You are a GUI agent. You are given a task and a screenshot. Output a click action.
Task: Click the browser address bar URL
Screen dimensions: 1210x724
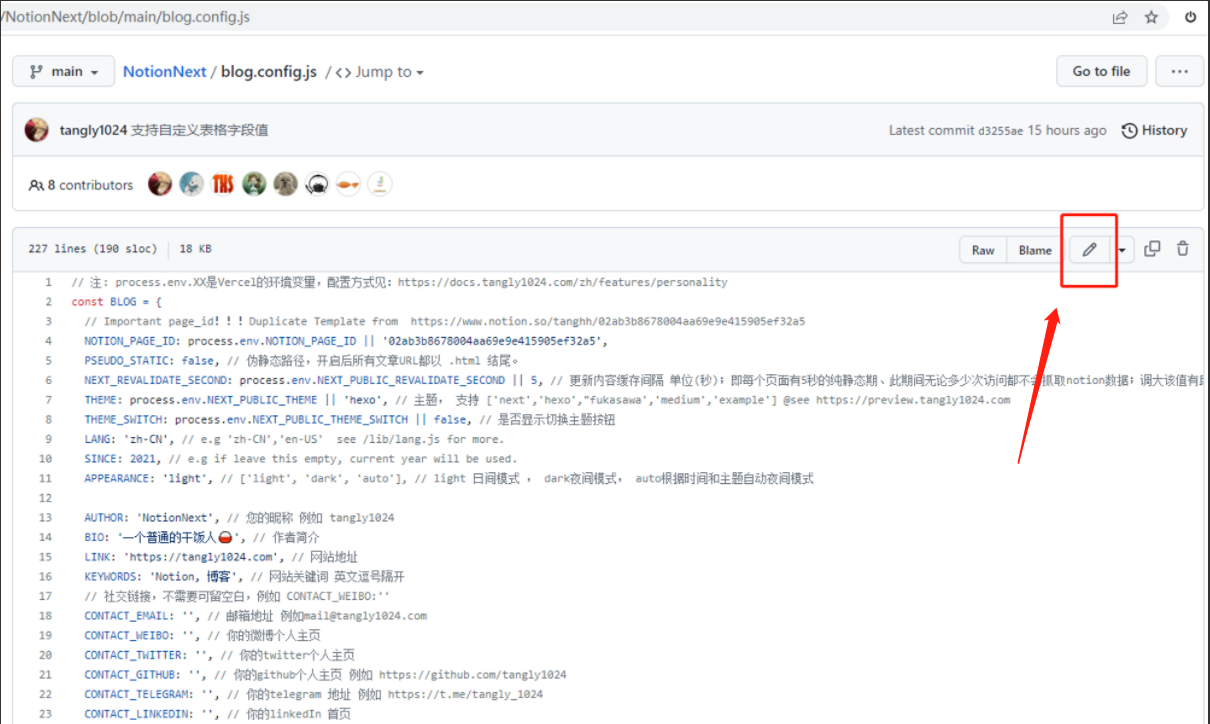pos(125,17)
